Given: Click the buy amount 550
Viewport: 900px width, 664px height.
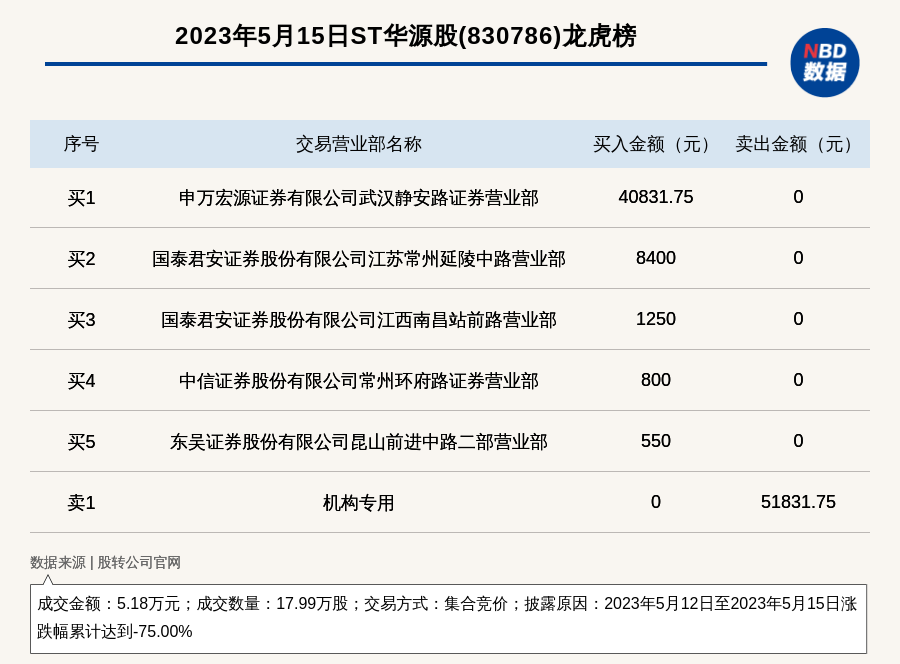Looking at the screenshot, I should point(655,441).
